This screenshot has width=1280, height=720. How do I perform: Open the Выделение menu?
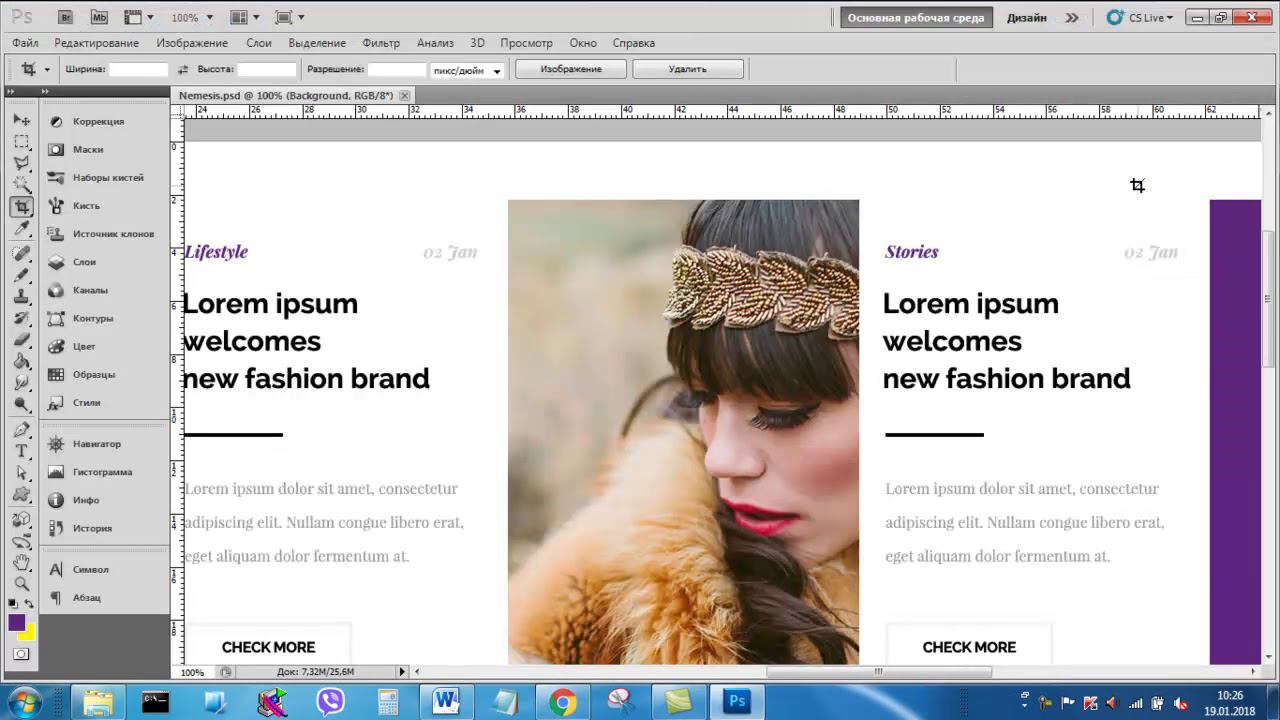pyautogui.click(x=317, y=43)
